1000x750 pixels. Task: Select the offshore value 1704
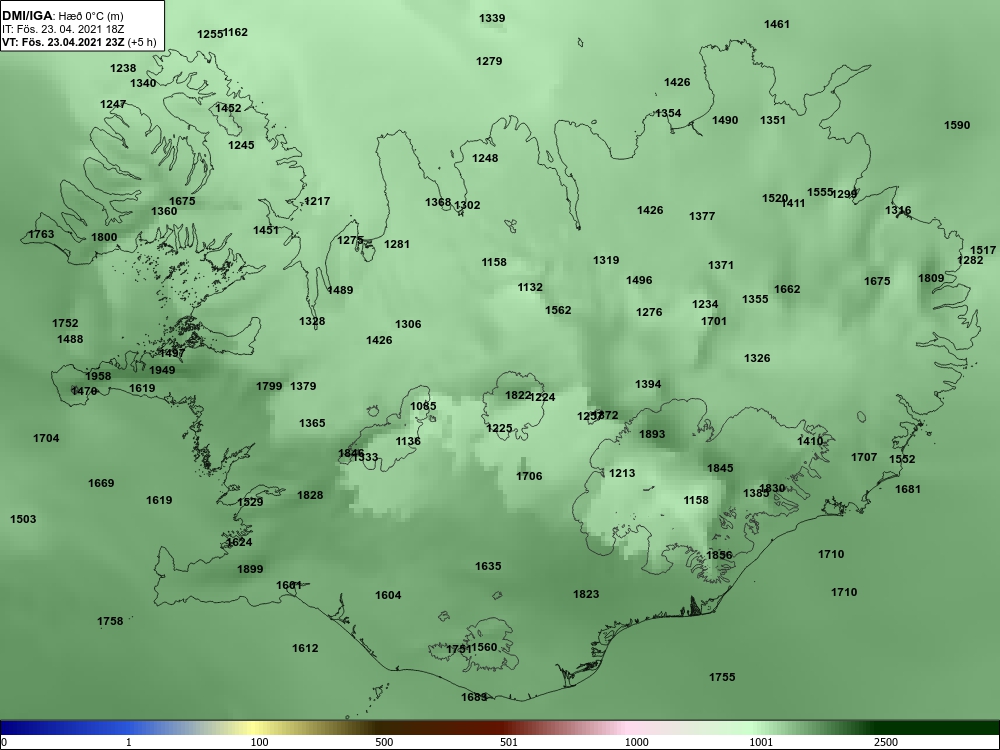pyautogui.click(x=46, y=439)
